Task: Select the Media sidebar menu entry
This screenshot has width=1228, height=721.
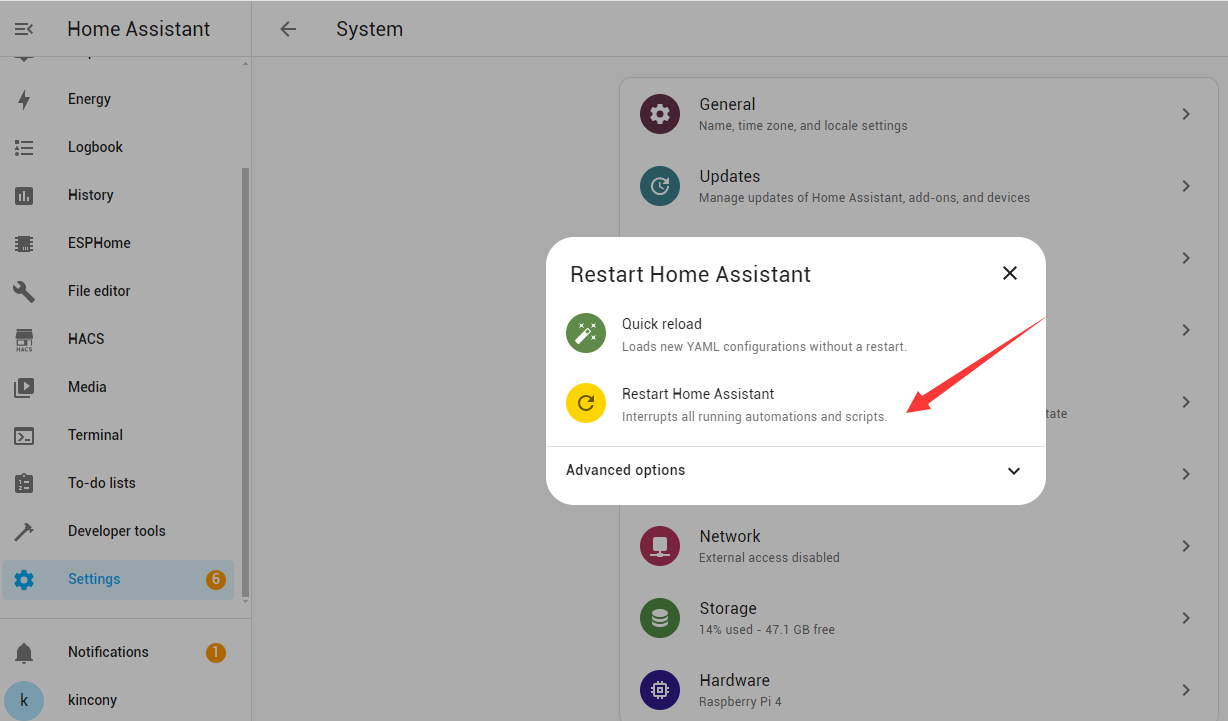Action: [87, 387]
